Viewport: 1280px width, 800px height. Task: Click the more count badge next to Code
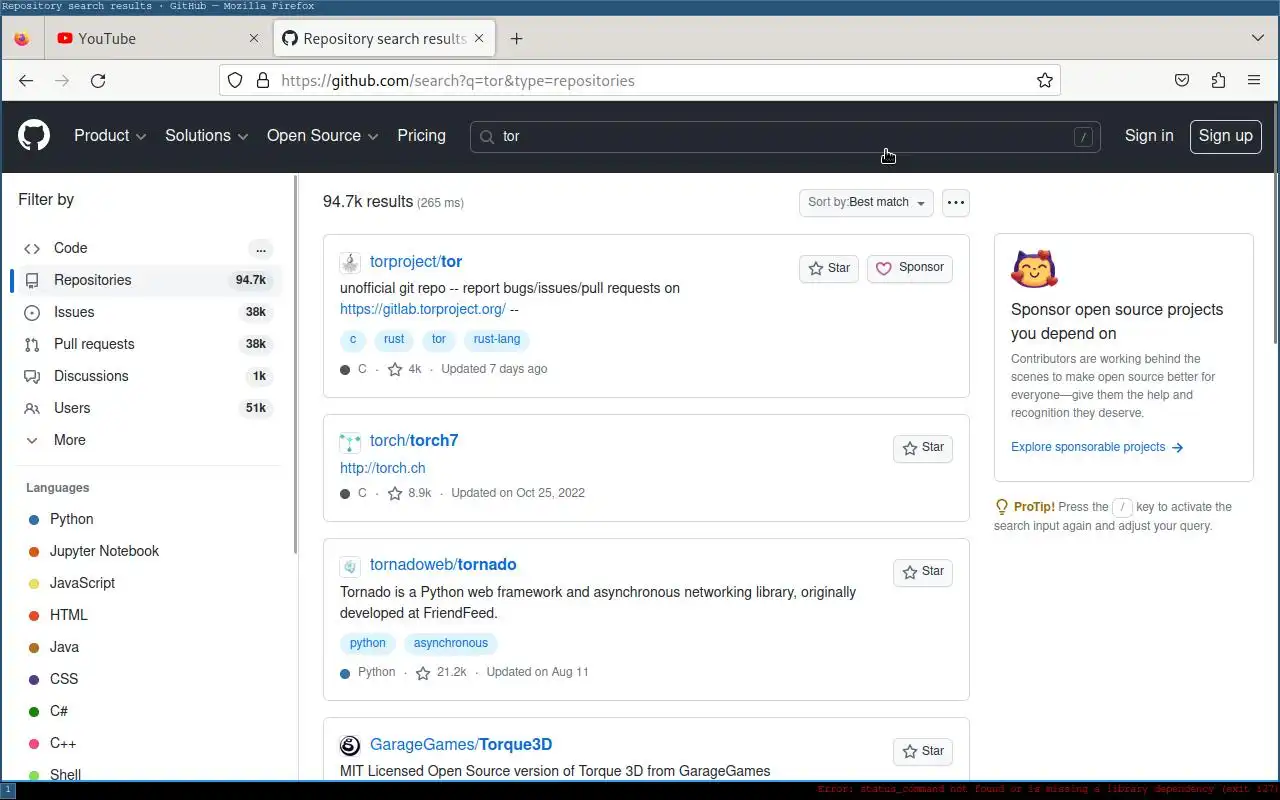coord(260,249)
